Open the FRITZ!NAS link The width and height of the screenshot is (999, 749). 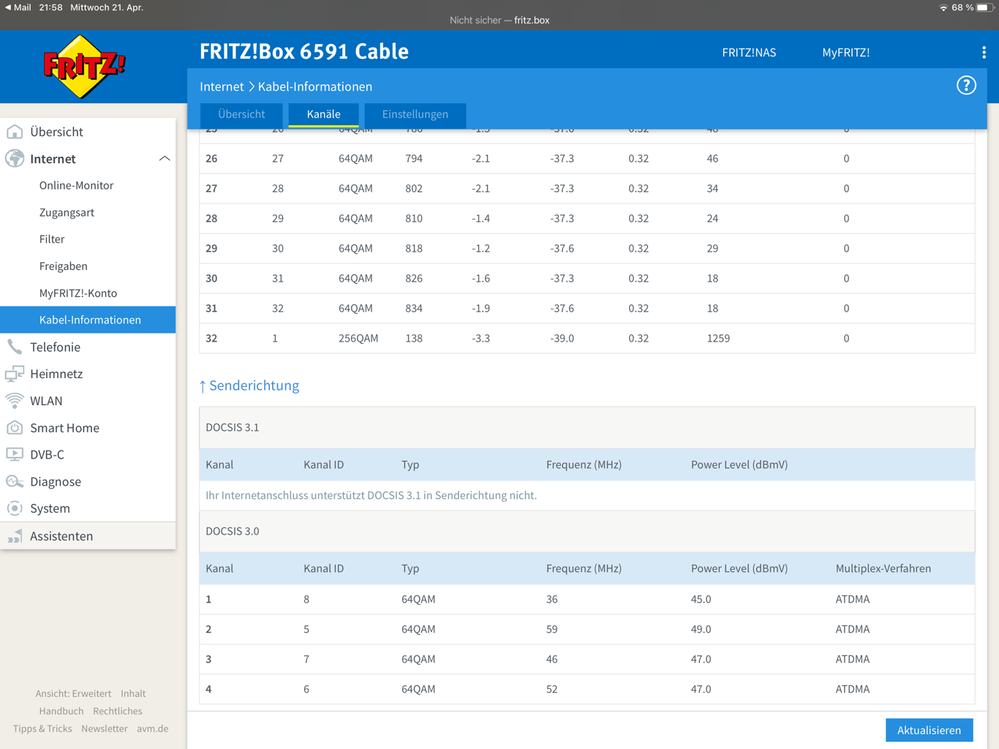748,53
